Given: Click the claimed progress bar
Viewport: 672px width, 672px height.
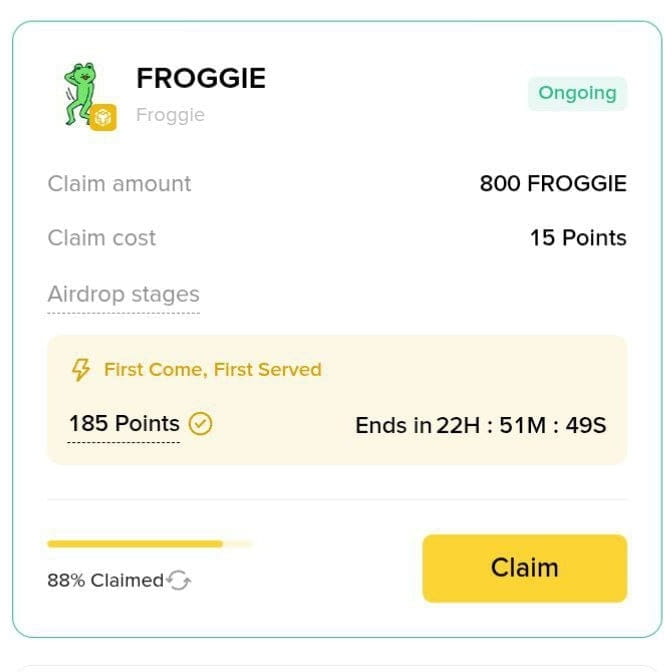Looking at the screenshot, I should tap(149, 544).
